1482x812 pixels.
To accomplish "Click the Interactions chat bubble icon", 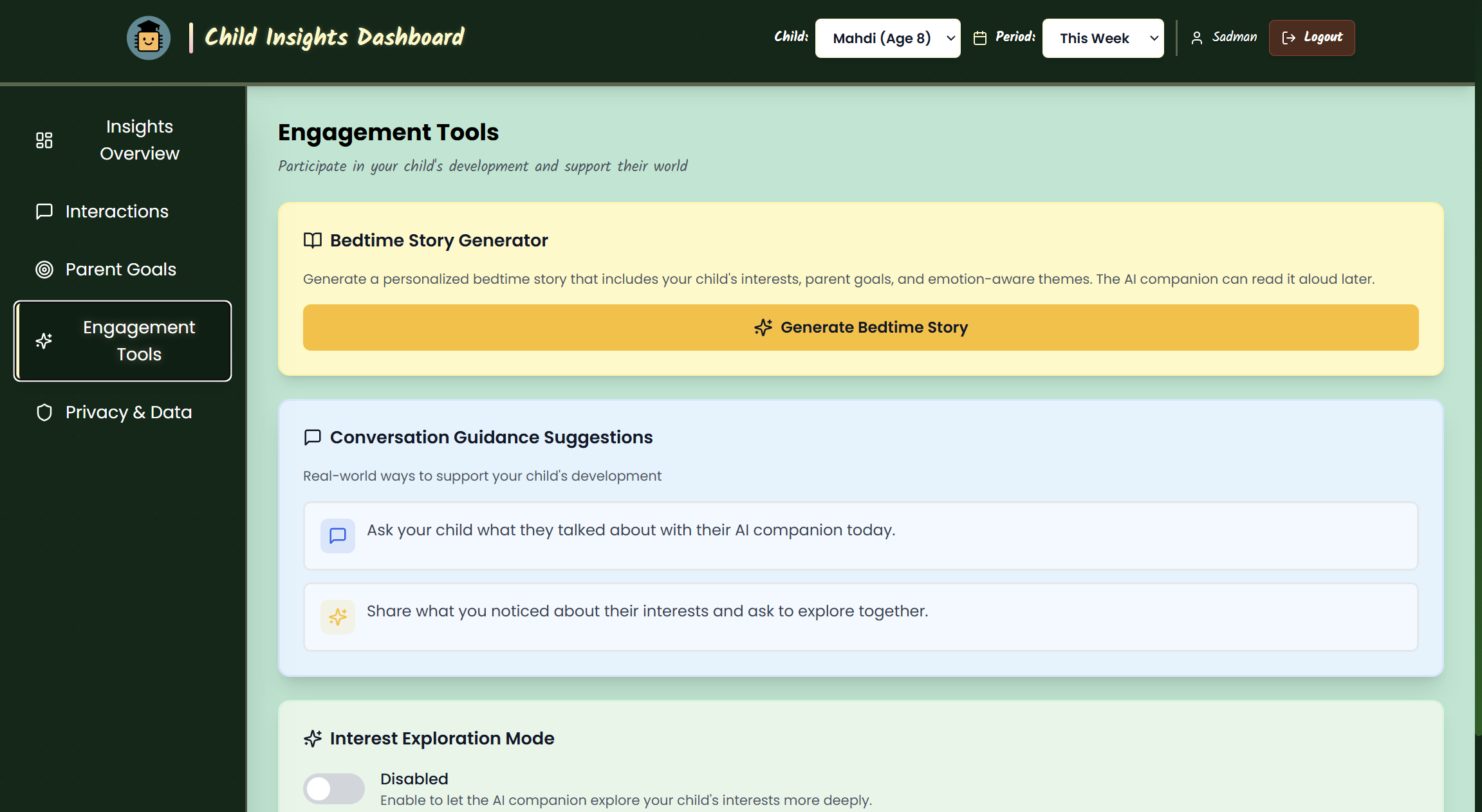I will click(44, 211).
